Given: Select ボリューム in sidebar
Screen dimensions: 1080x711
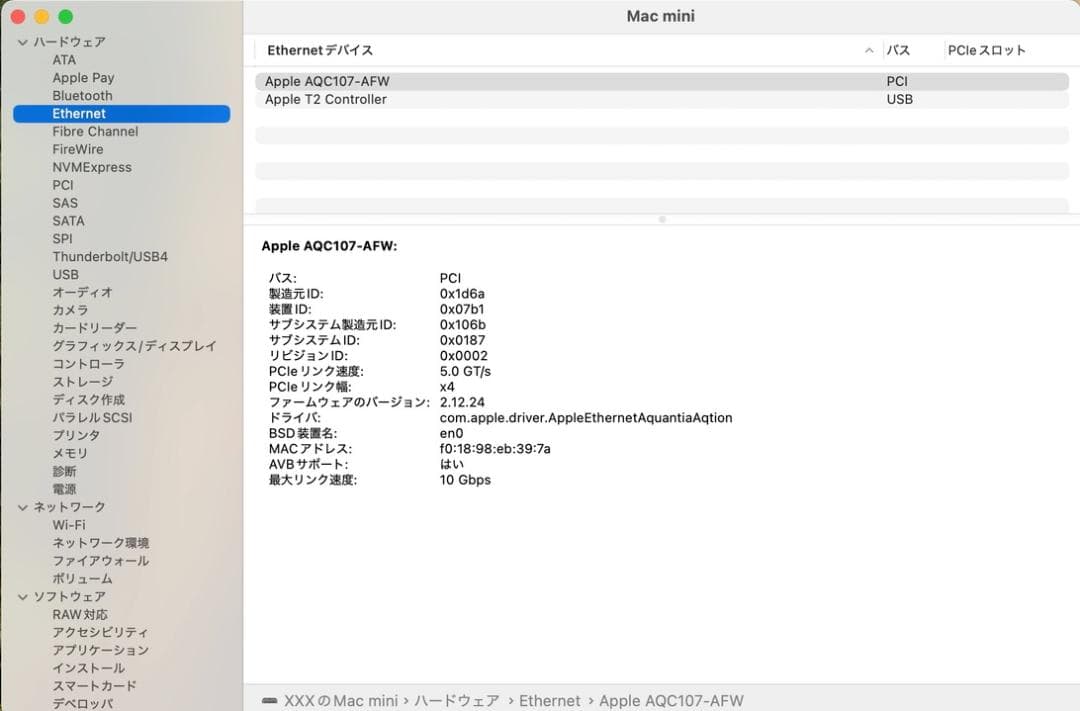Looking at the screenshot, I should tap(82, 579).
